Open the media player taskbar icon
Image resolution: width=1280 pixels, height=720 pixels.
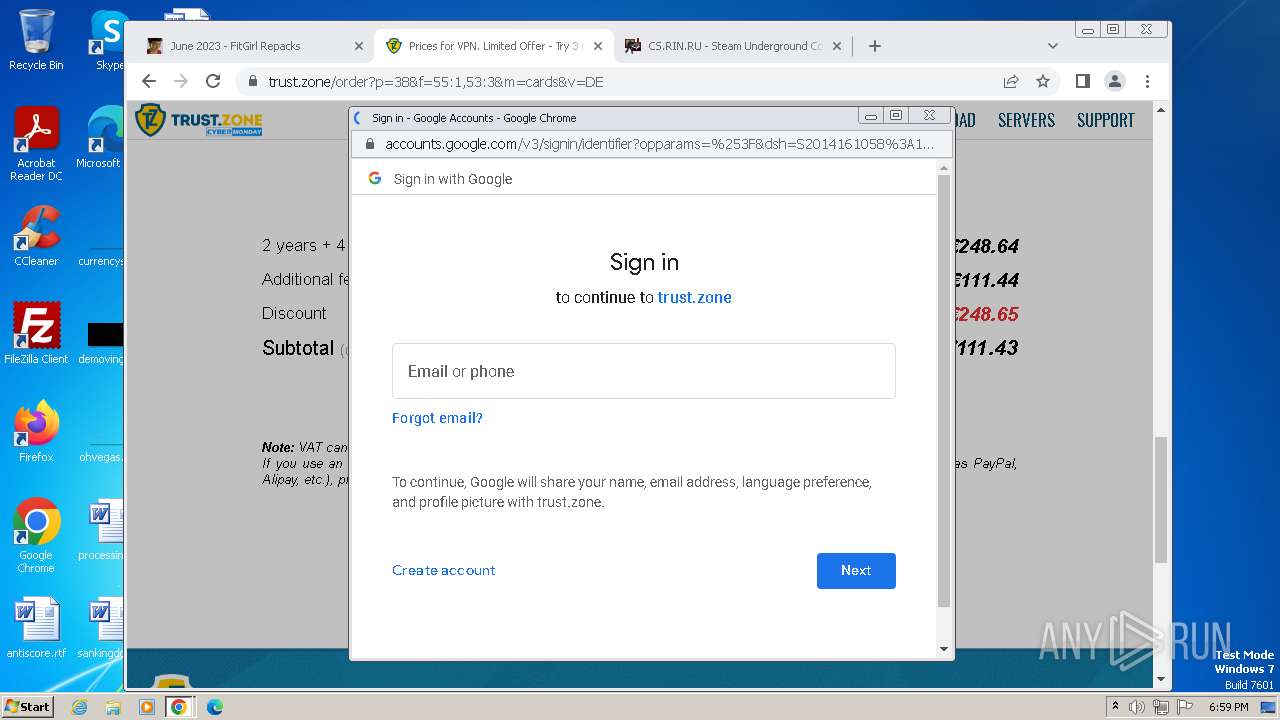147,707
